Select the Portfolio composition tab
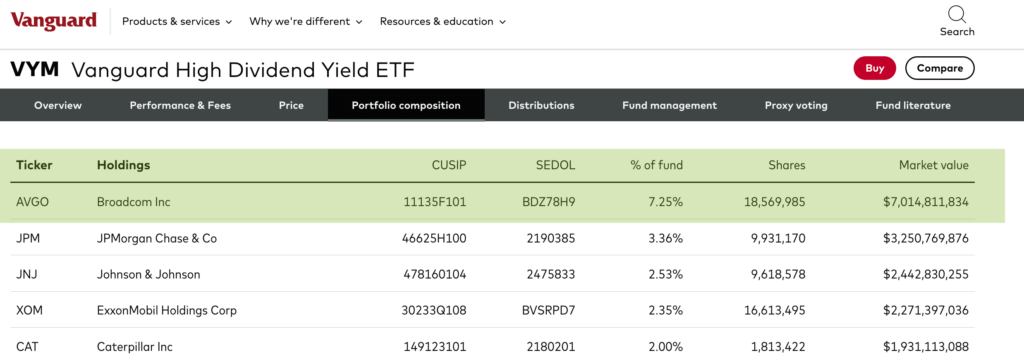 click(406, 105)
